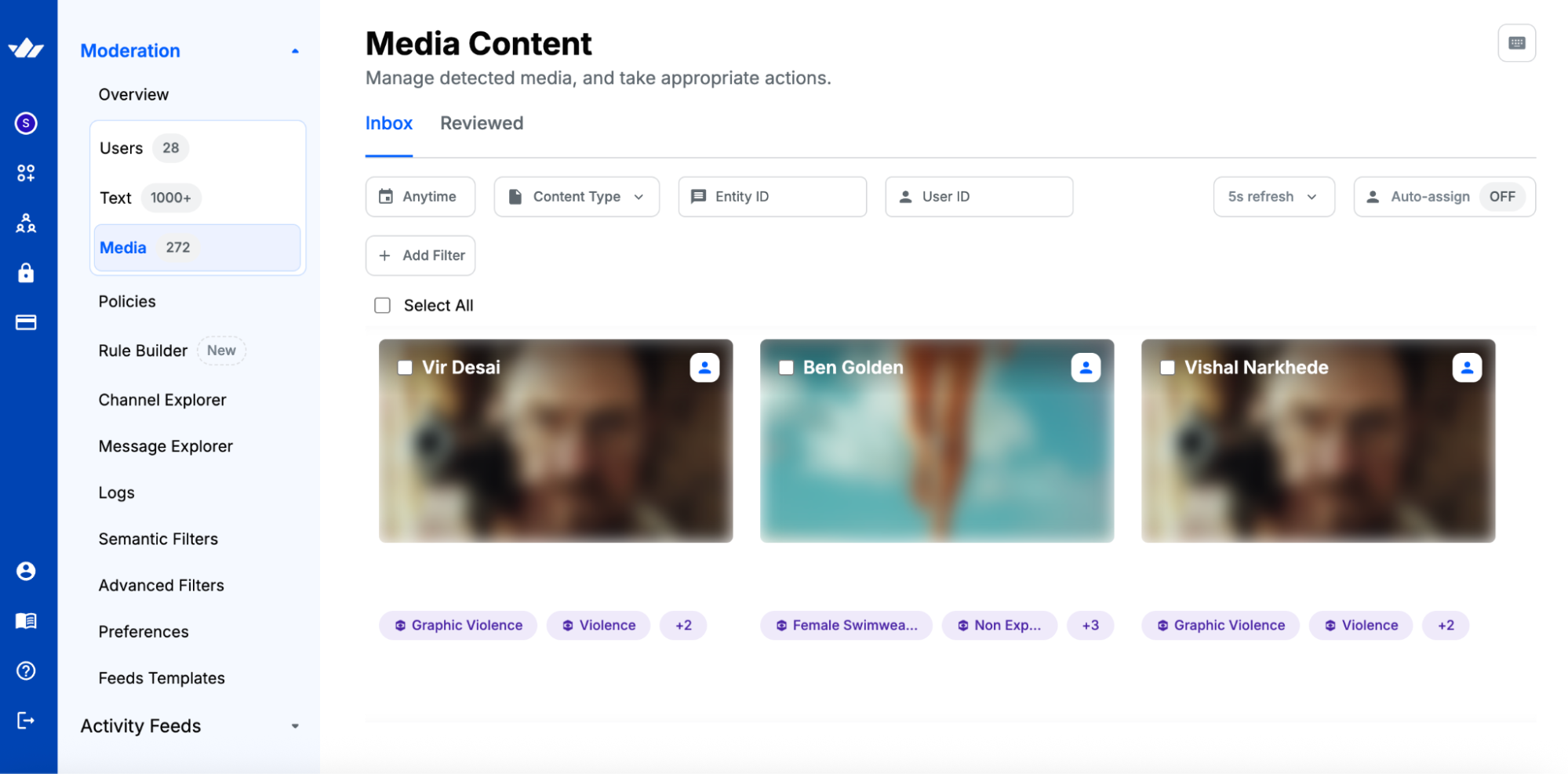Screen dimensions: 1568x774
Task: Open the profile avatar icon in sidebar
Action: click(26, 571)
